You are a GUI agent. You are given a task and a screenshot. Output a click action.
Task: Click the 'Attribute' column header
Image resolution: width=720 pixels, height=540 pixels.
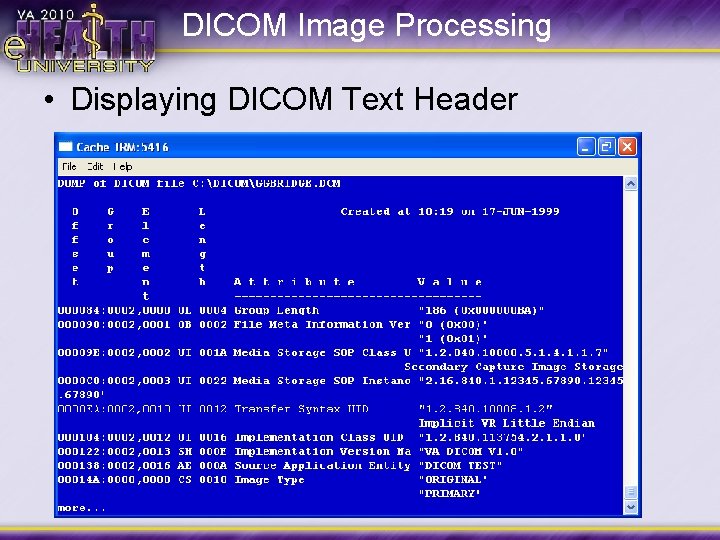pyautogui.click(x=294, y=282)
